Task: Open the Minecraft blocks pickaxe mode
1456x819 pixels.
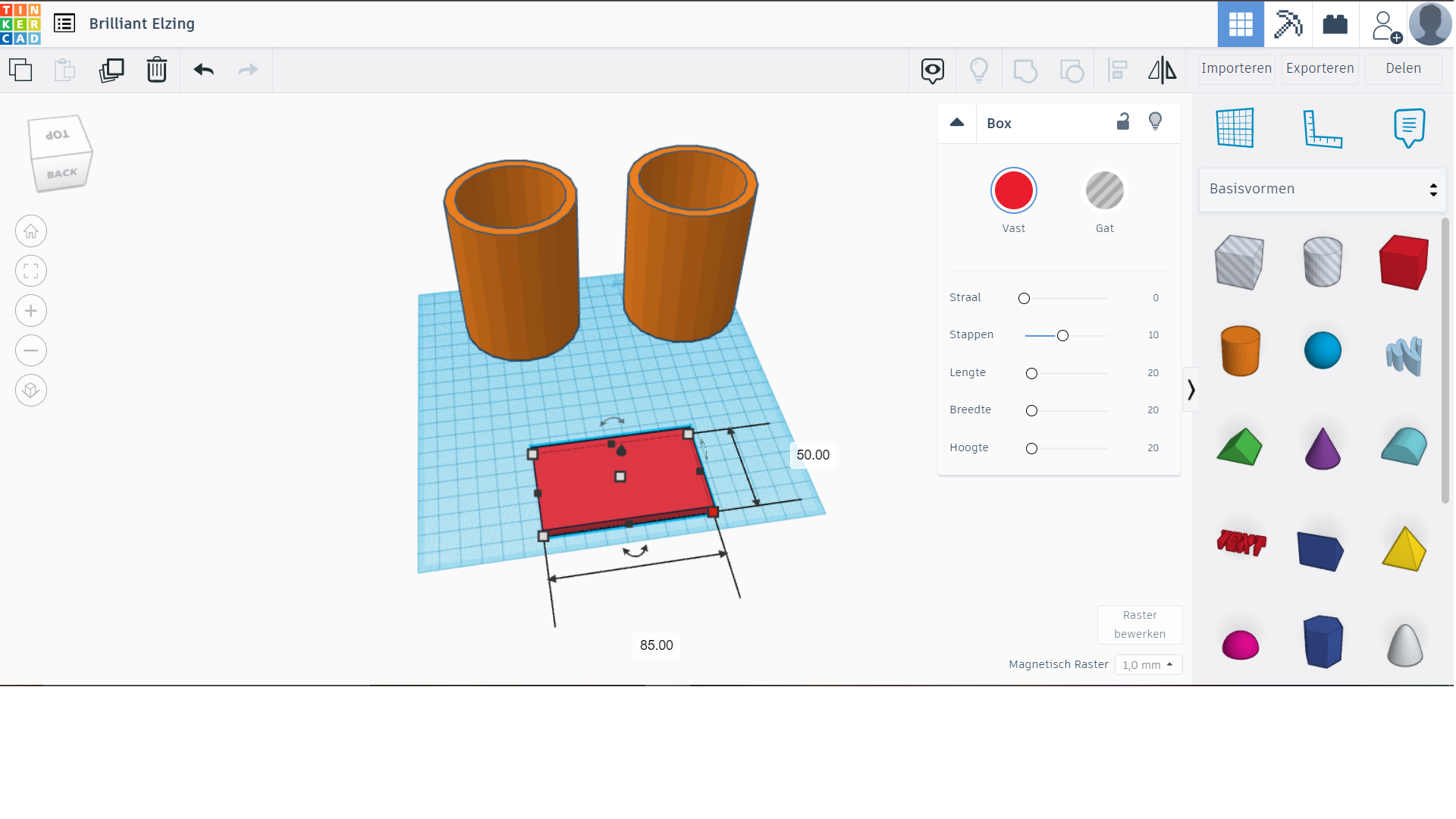Action: [1287, 24]
